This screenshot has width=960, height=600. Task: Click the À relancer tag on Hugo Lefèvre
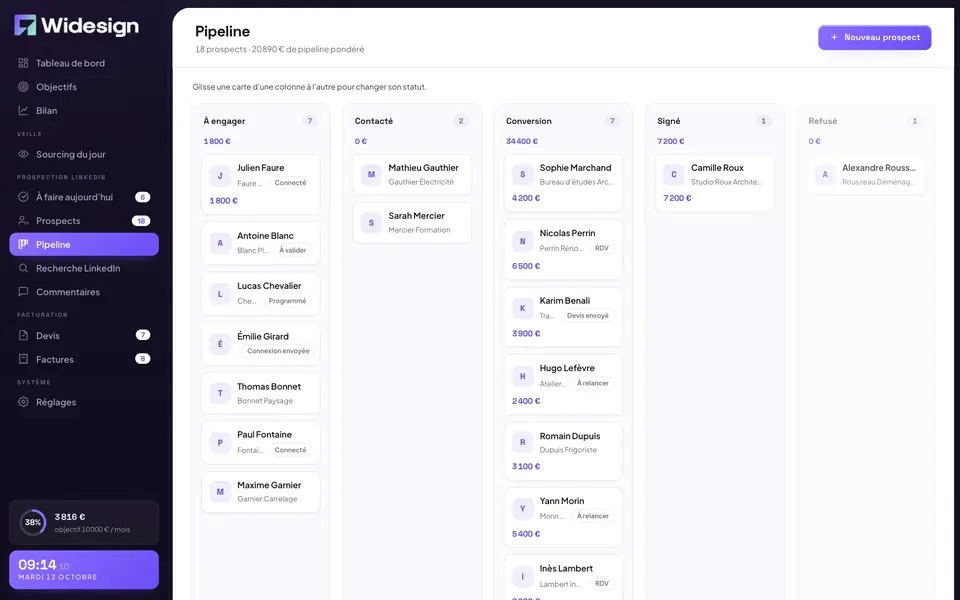(x=593, y=383)
